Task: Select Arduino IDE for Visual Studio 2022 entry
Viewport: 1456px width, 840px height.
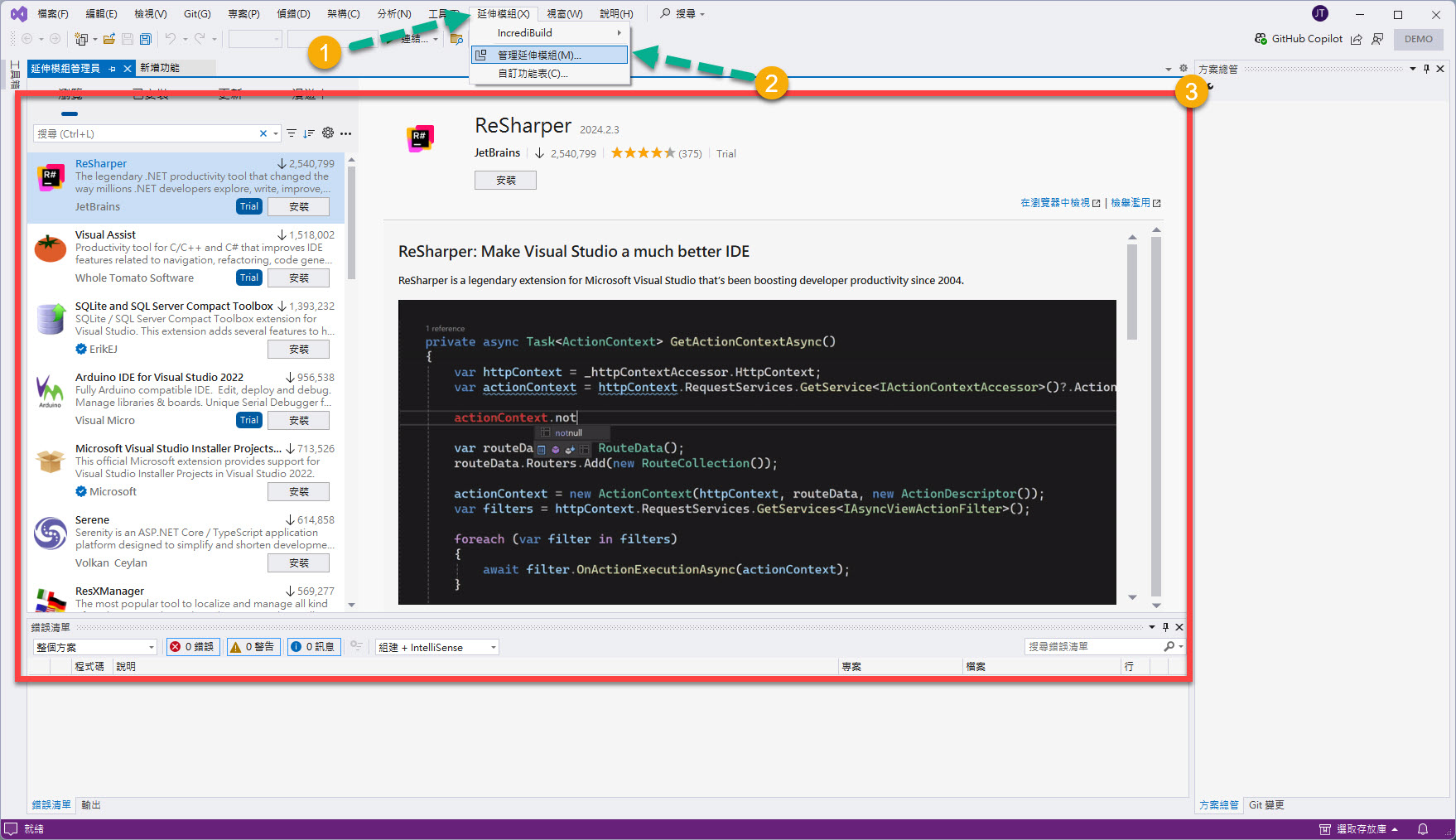Action: 186,400
